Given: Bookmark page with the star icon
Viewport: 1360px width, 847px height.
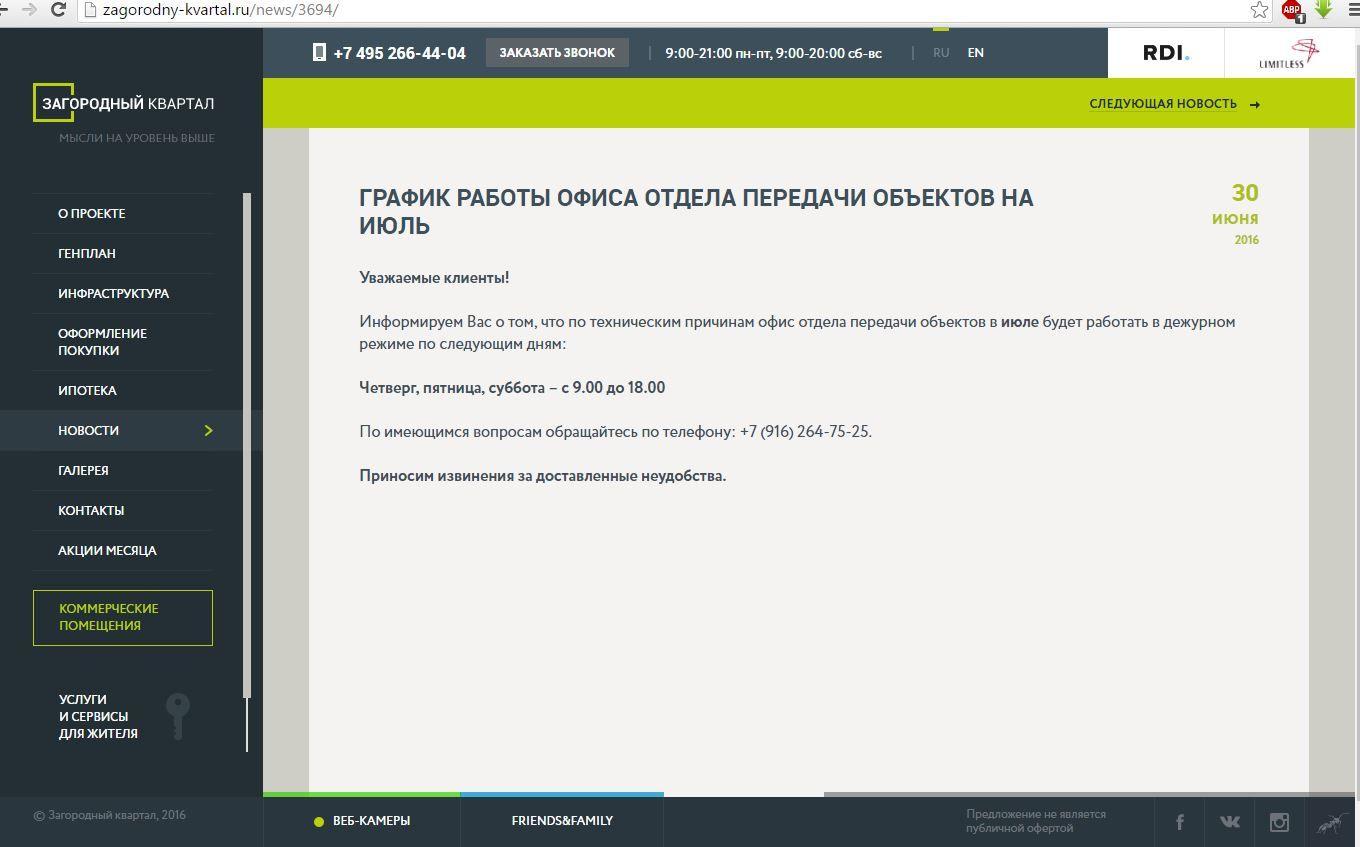Looking at the screenshot, I should pyautogui.click(x=1259, y=10).
